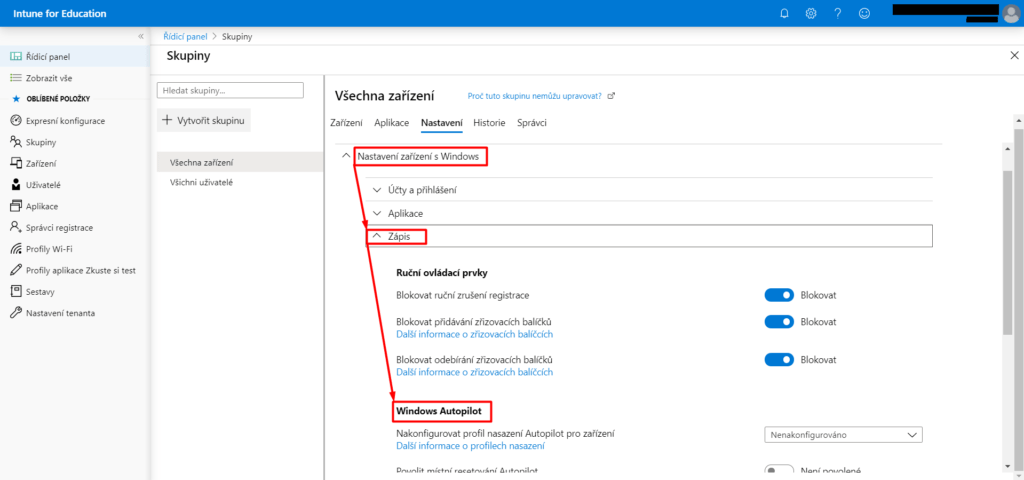Toggle Blokovat přidávání zřizovacích balíčků switch
1024x480 pixels.
click(779, 322)
